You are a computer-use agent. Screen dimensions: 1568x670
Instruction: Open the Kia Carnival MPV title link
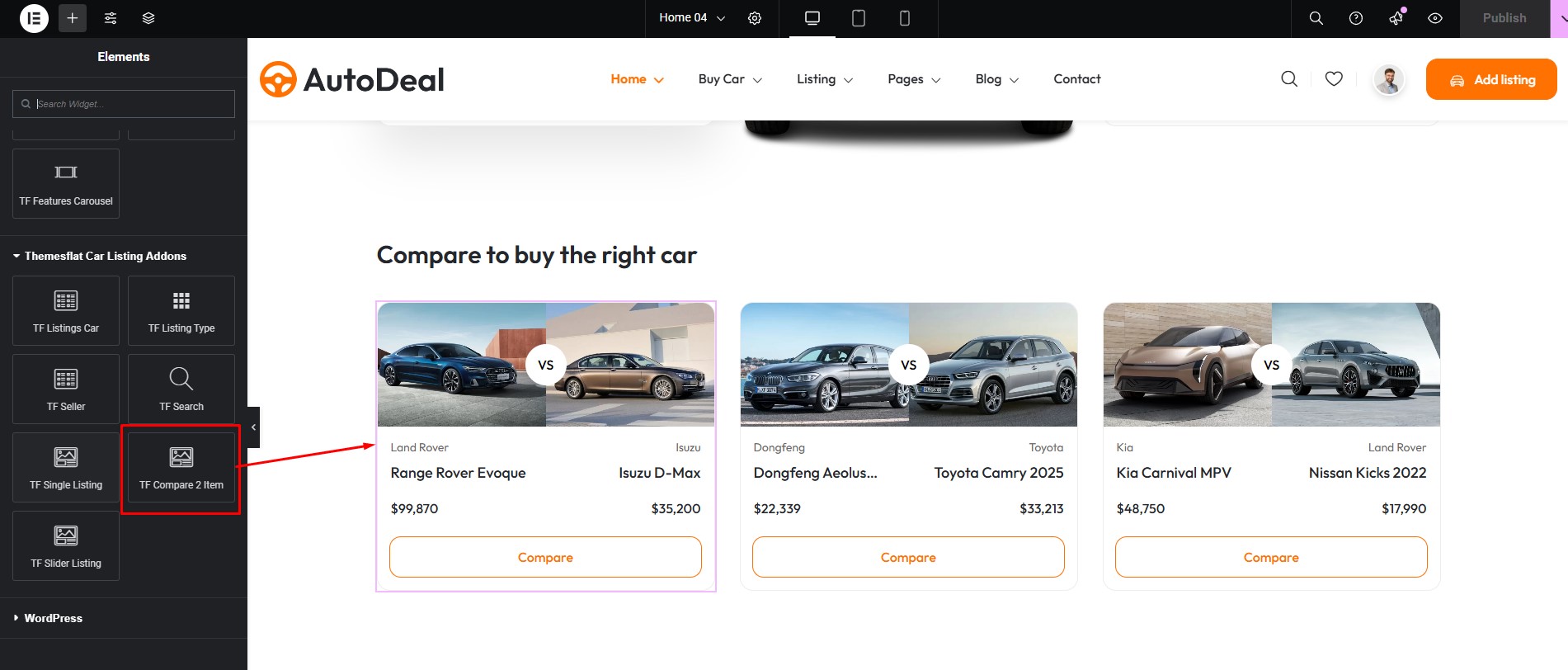(1174, 473)
